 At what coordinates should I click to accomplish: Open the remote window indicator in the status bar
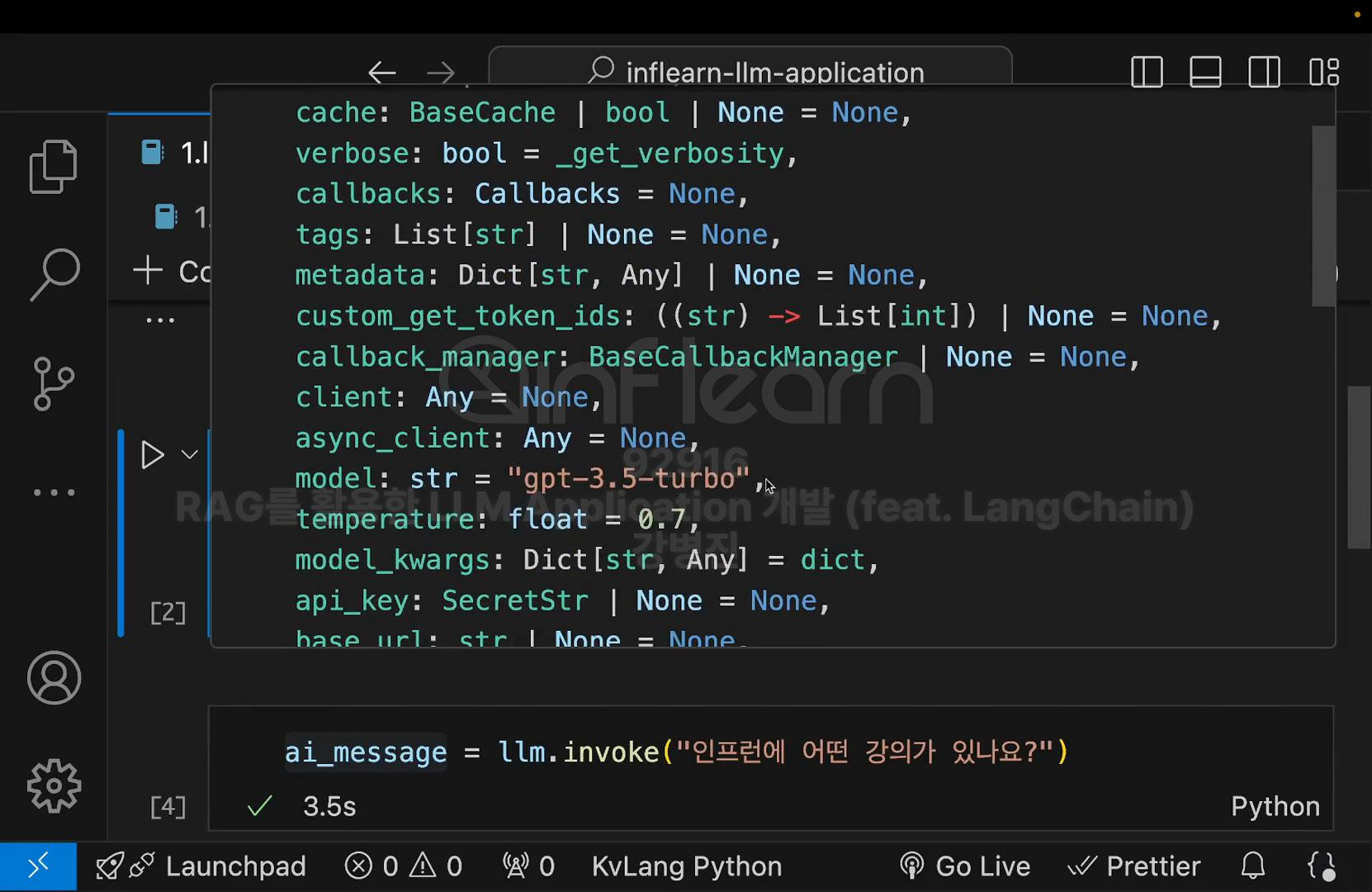click(x=38, y=866)
